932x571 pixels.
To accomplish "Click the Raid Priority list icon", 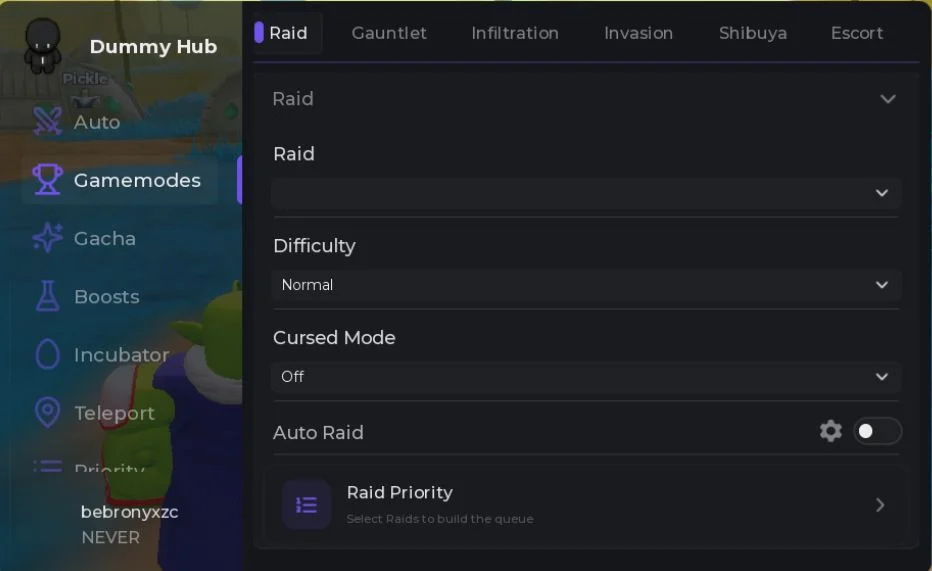I will (306, 504).
